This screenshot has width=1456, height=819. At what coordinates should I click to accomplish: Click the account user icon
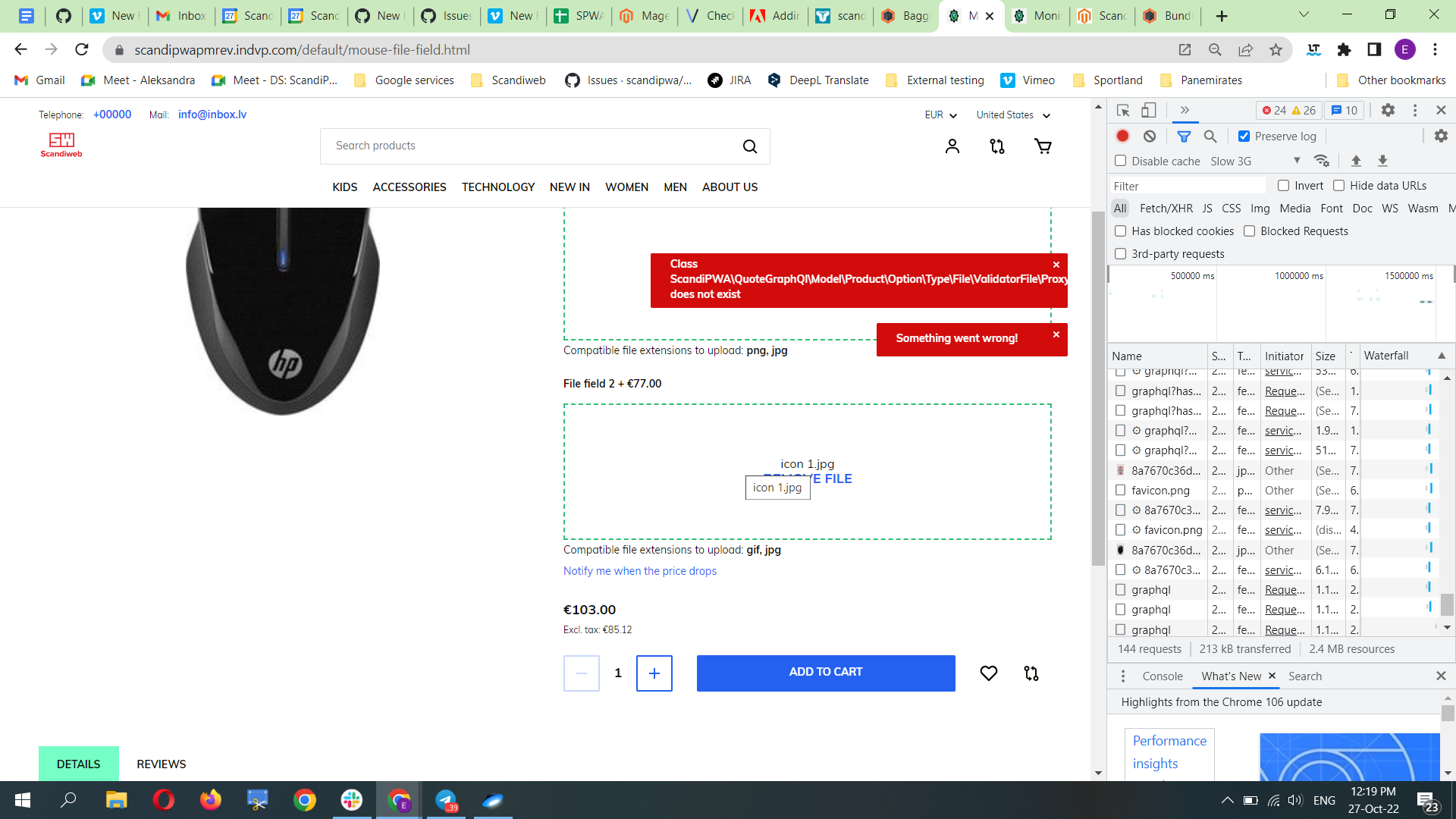pos(952,146)
